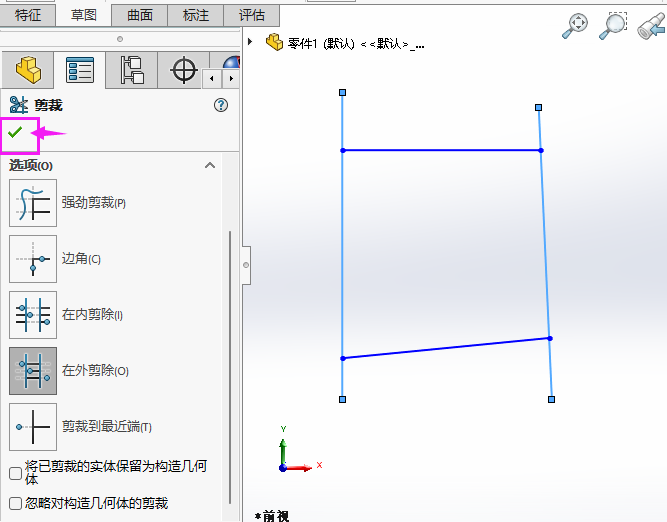Viewport: 667px width, 522px height.
Task: Switch to the 特征 tab
Action: [x=28, y=15]
